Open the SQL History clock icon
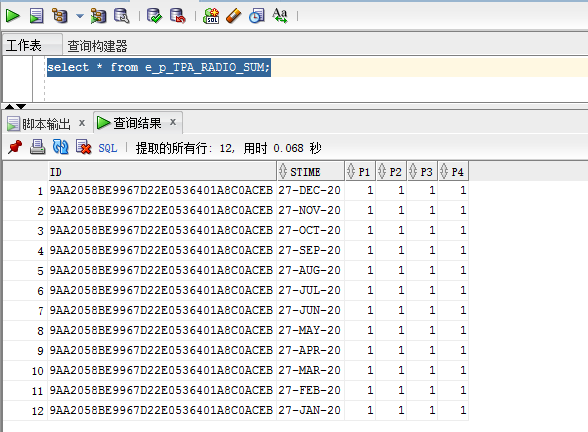 [x=257, y=16]
